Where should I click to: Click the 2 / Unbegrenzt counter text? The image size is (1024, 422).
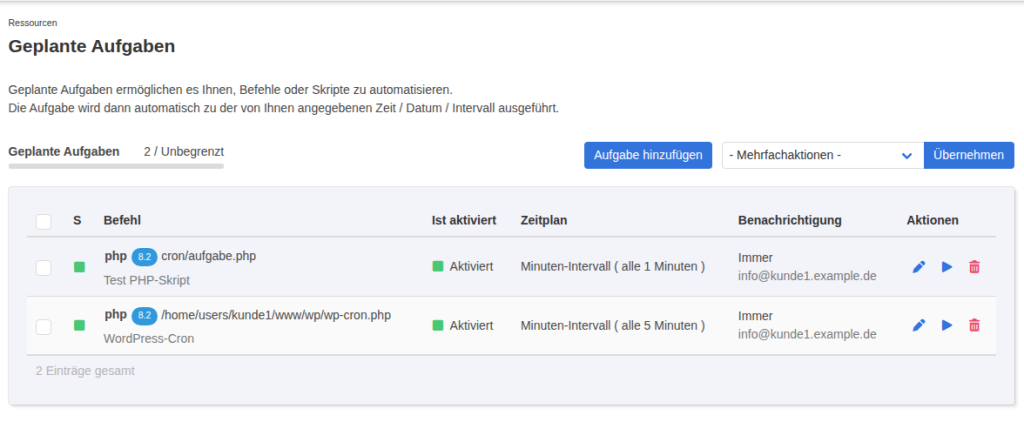[x=184, y=152]
